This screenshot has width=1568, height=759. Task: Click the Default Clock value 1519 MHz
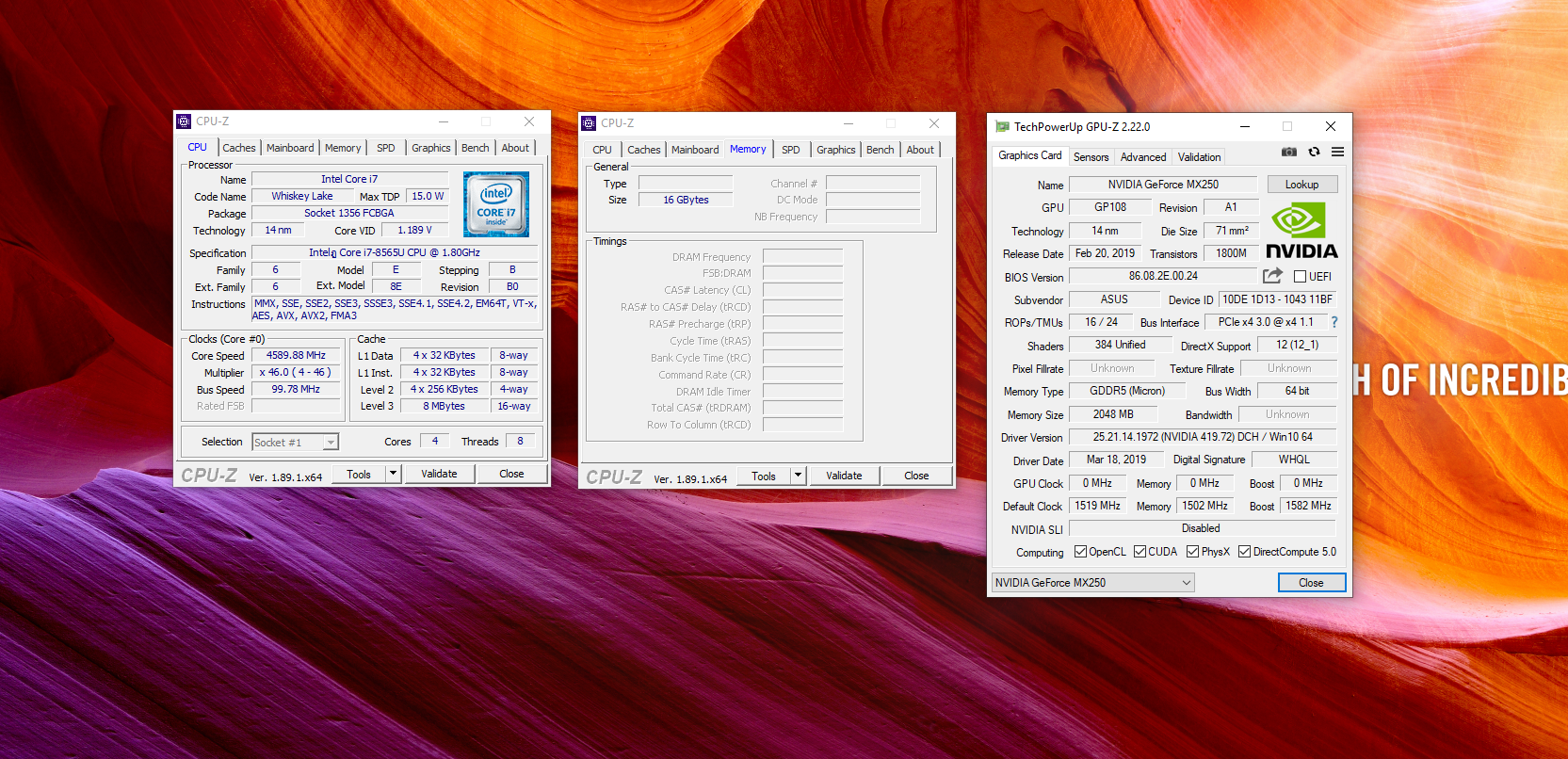[x=1098, y=506]
